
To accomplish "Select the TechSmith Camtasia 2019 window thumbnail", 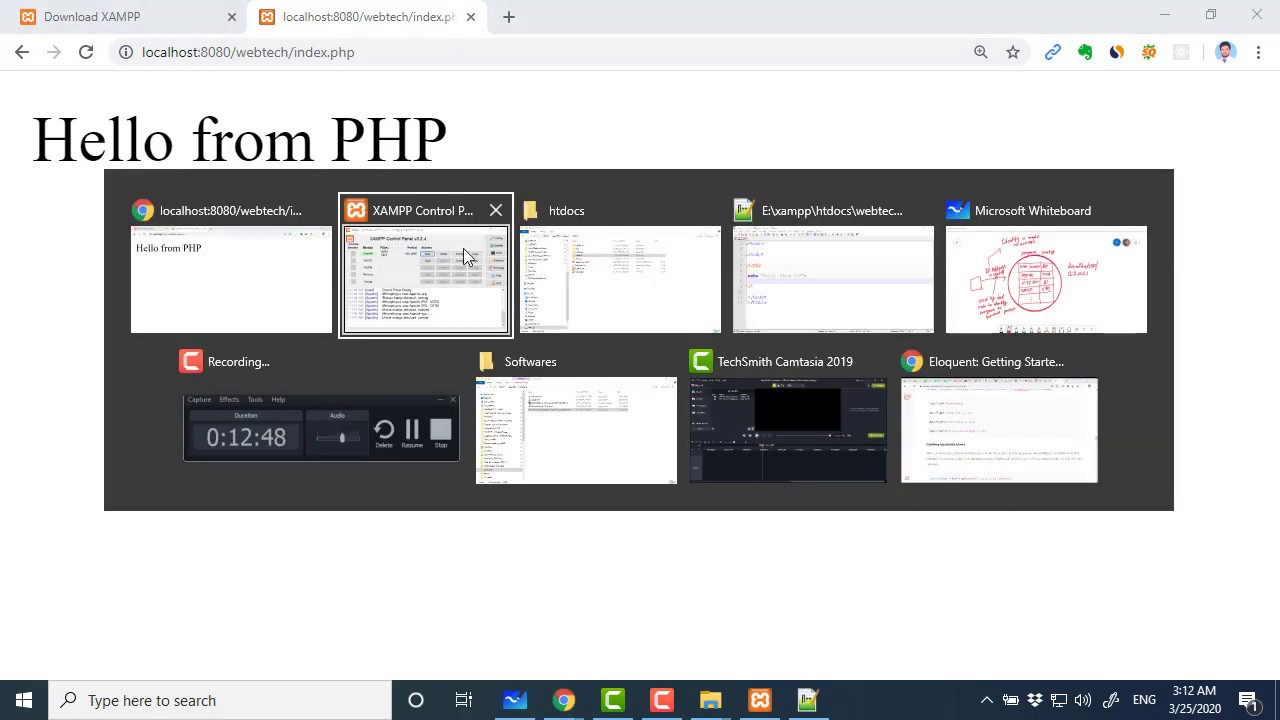I will [x=788, y=430].
